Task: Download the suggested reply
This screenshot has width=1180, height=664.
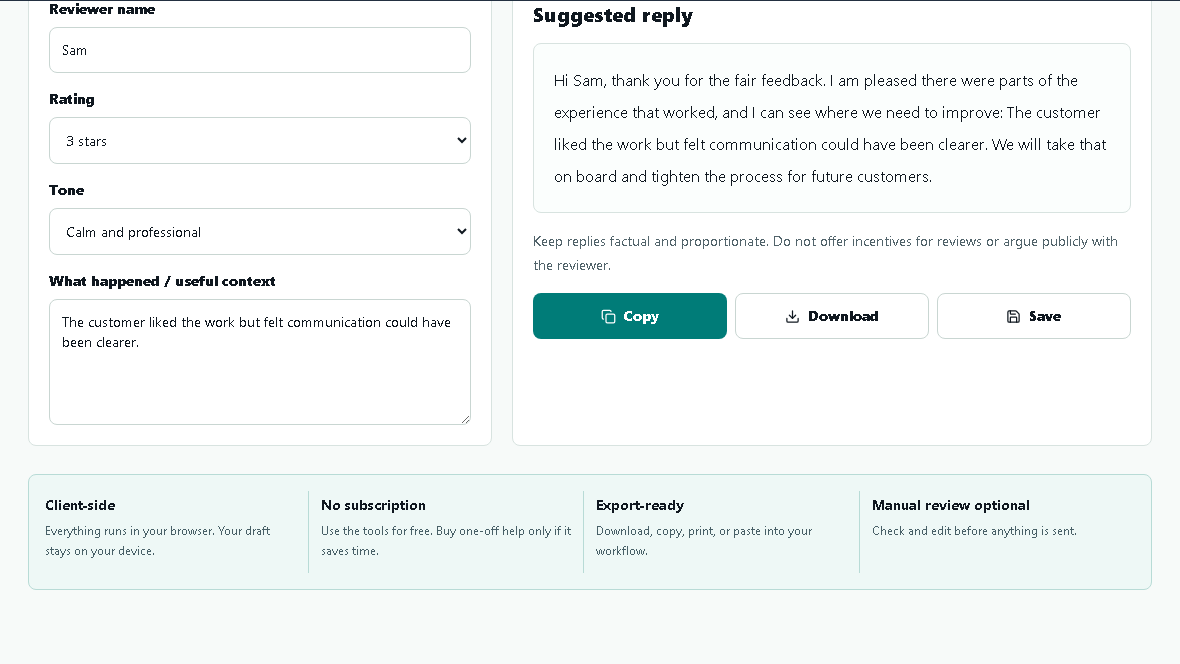Action: (x=832, y=316)
